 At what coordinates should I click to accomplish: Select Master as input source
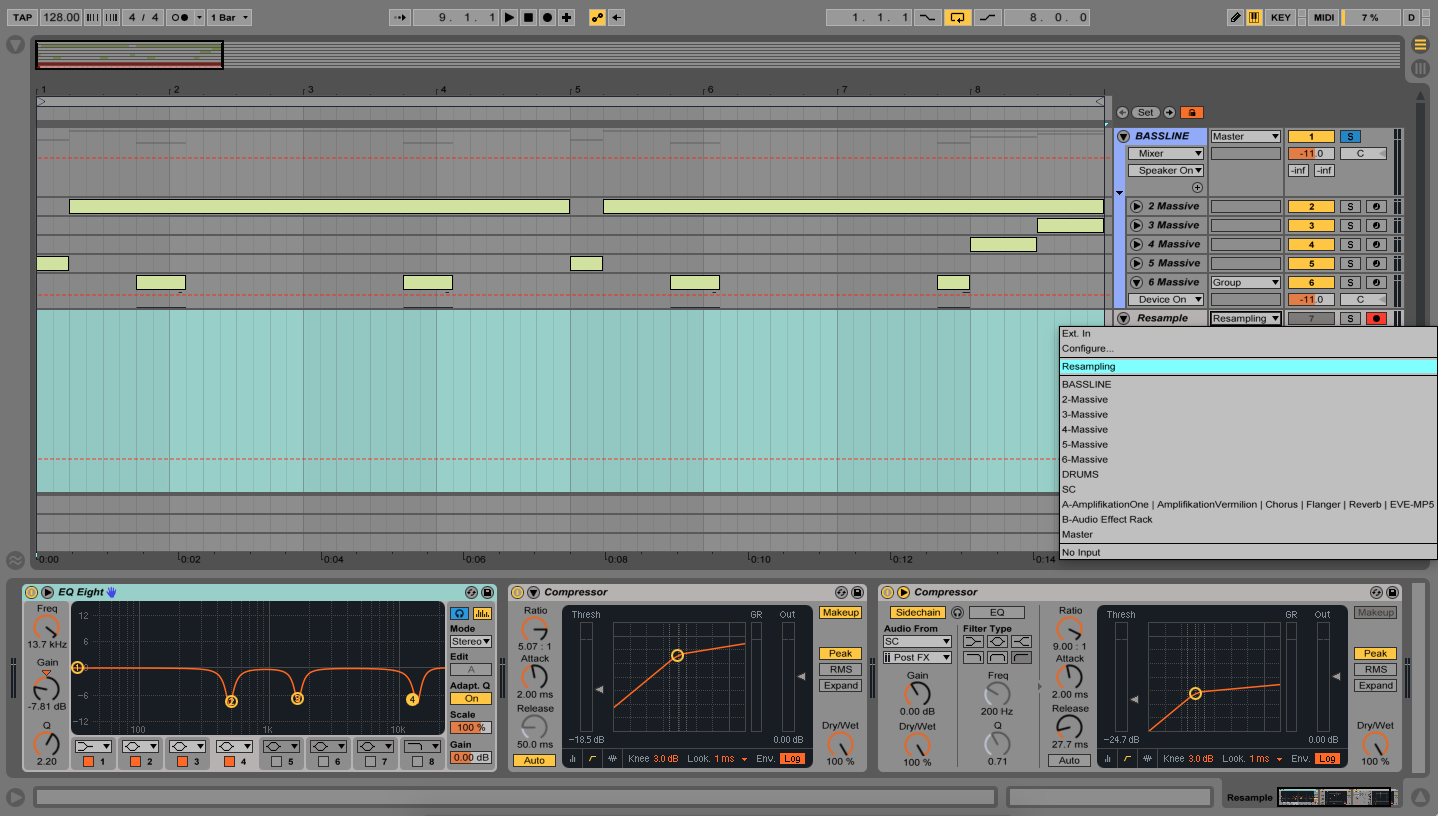(x=1248, y=534)
